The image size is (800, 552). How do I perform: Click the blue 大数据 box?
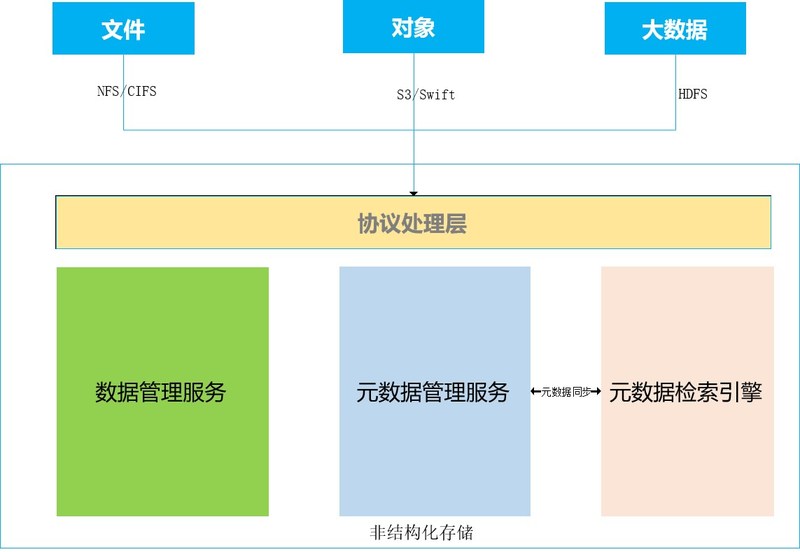click(674, 28)
